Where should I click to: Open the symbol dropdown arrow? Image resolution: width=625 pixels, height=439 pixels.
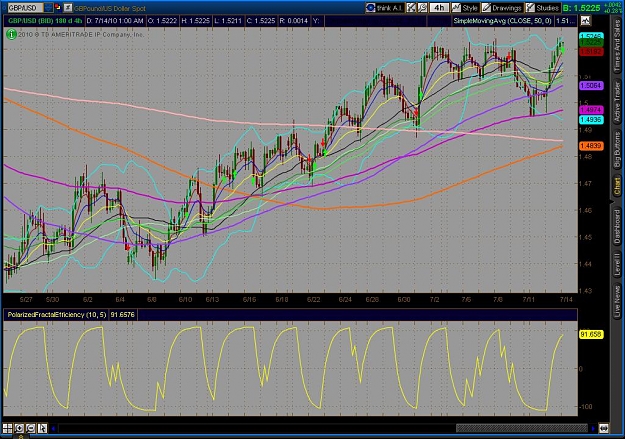pyautogui.click(x=48, y=8)
